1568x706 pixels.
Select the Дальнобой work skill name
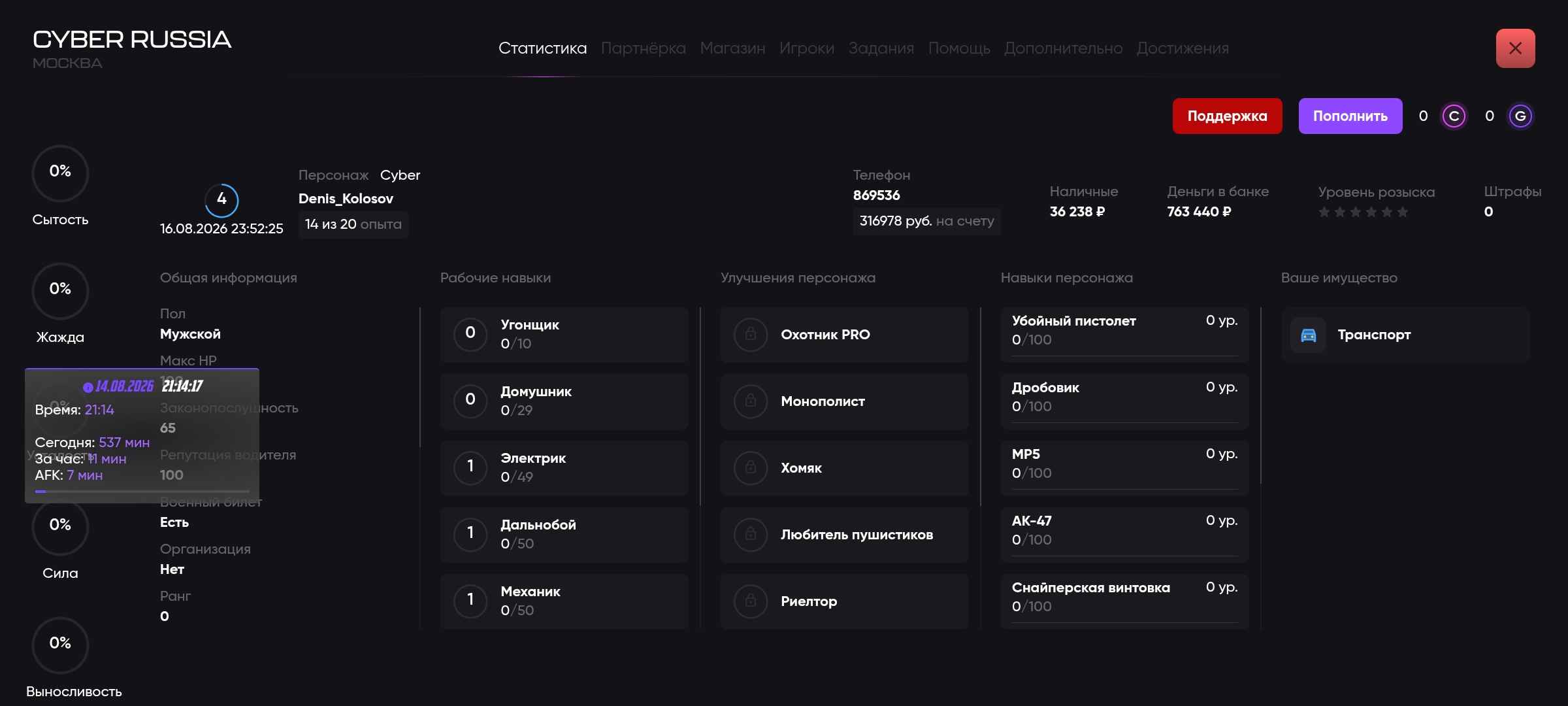pos(538,525)
